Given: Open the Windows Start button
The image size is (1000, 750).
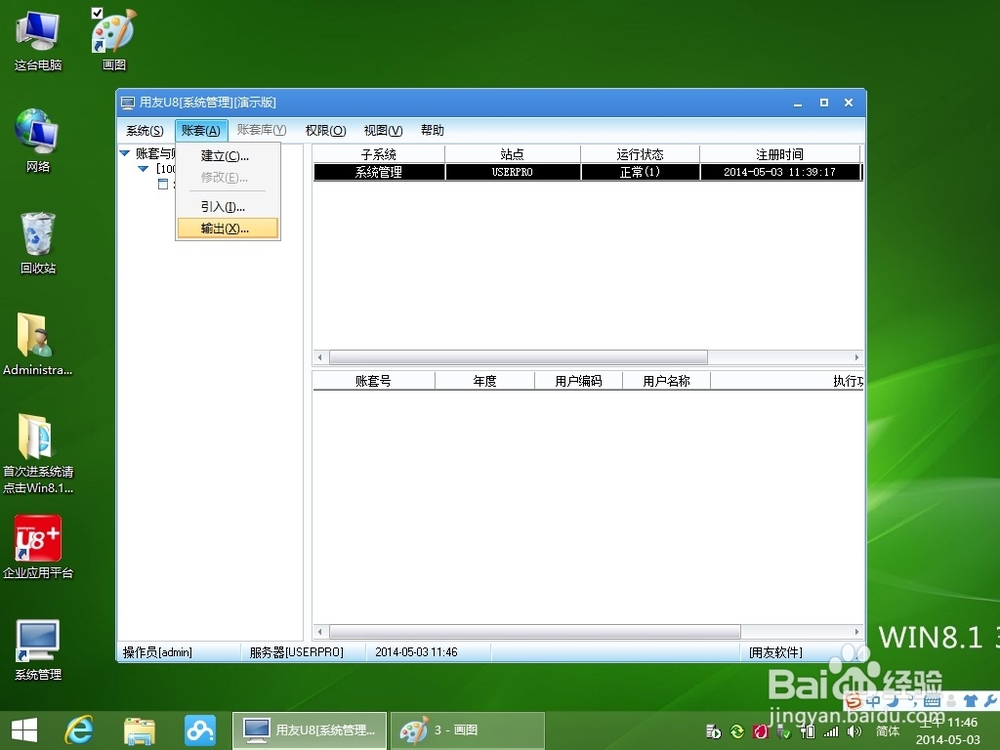Looking at the screenshot, I should (24, 731).
